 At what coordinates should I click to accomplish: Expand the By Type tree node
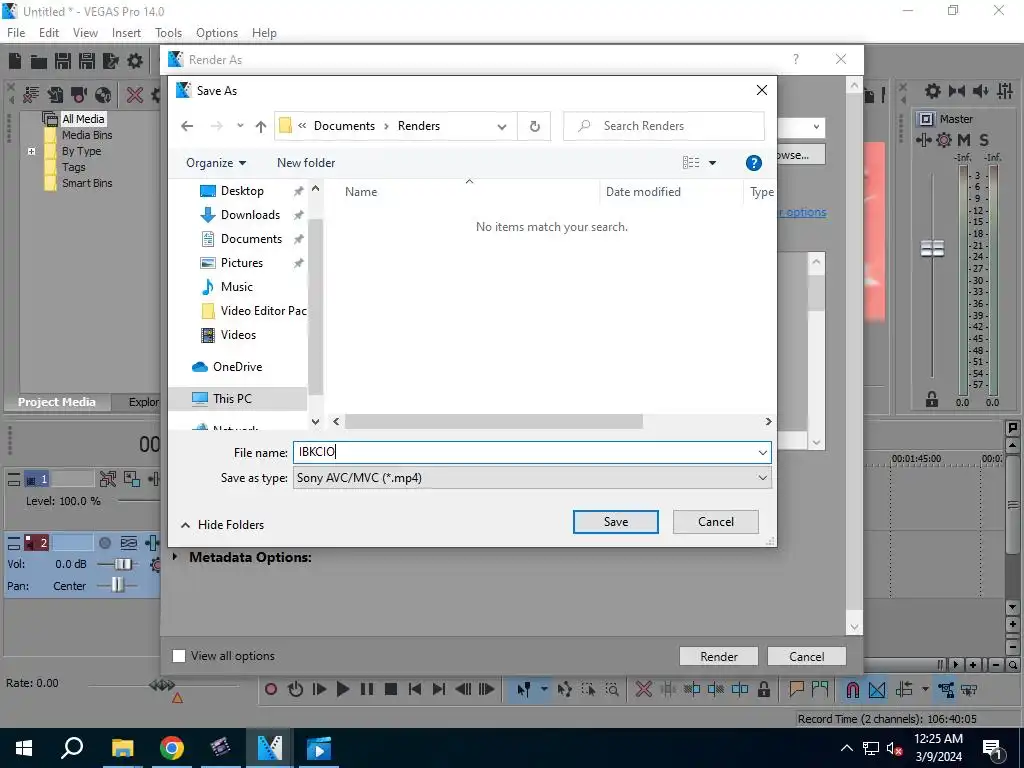[31, 152]
